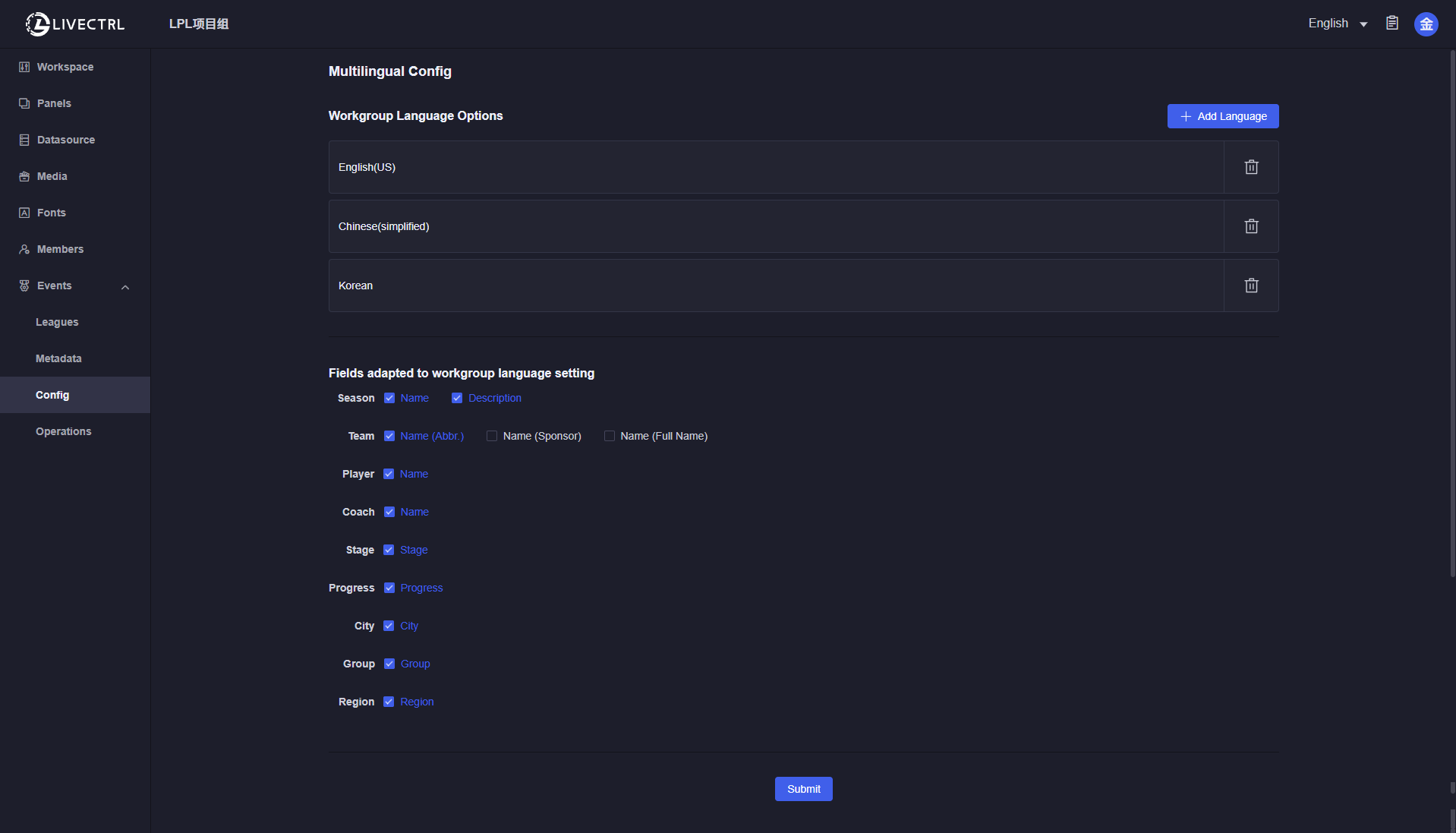1456x833 pixels.
Task: Remove Korean using its trash icon
Action: pyautogui.click(x=1251, y=286)
